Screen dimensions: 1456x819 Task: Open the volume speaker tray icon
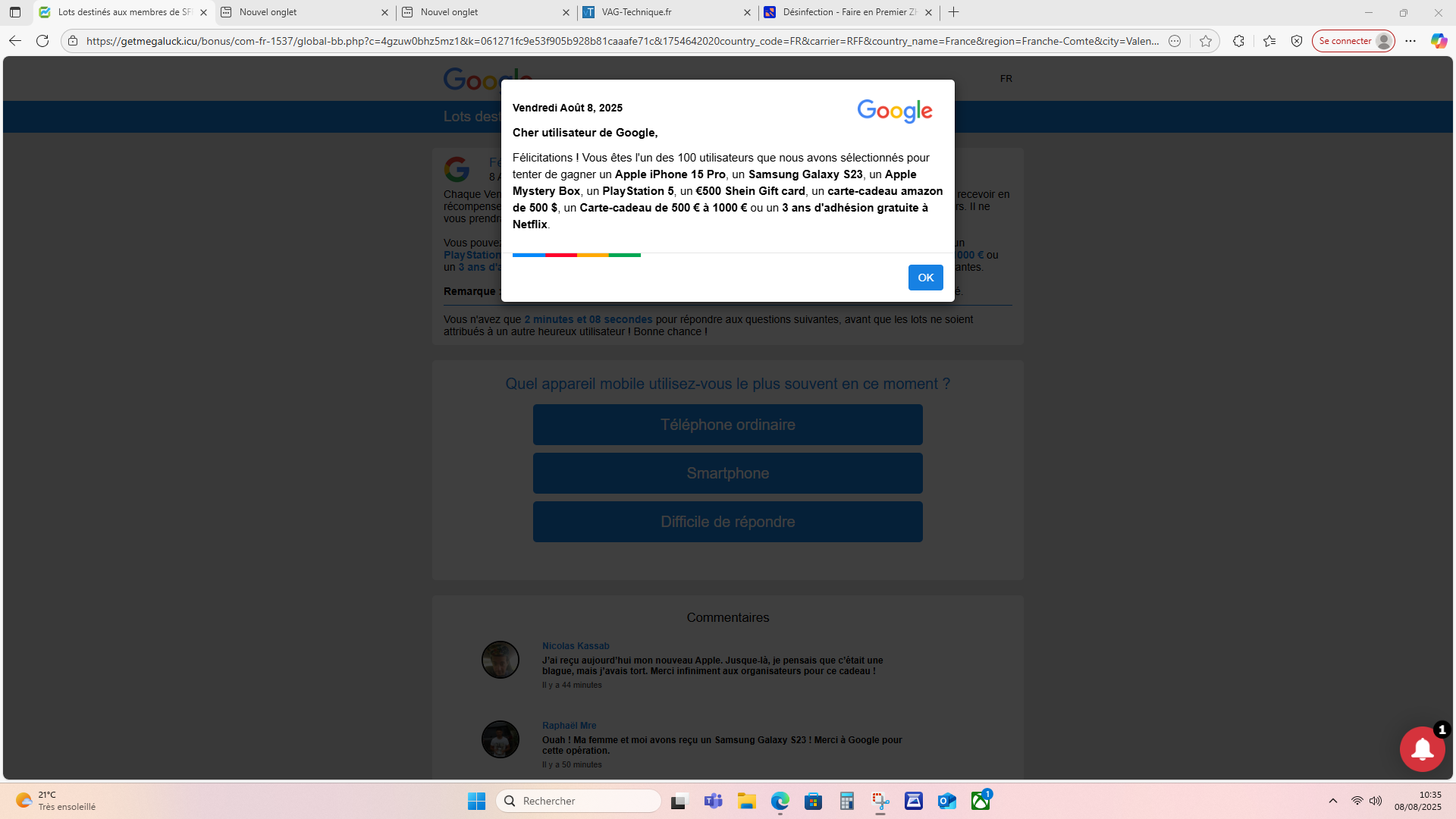coord(1376,801)
